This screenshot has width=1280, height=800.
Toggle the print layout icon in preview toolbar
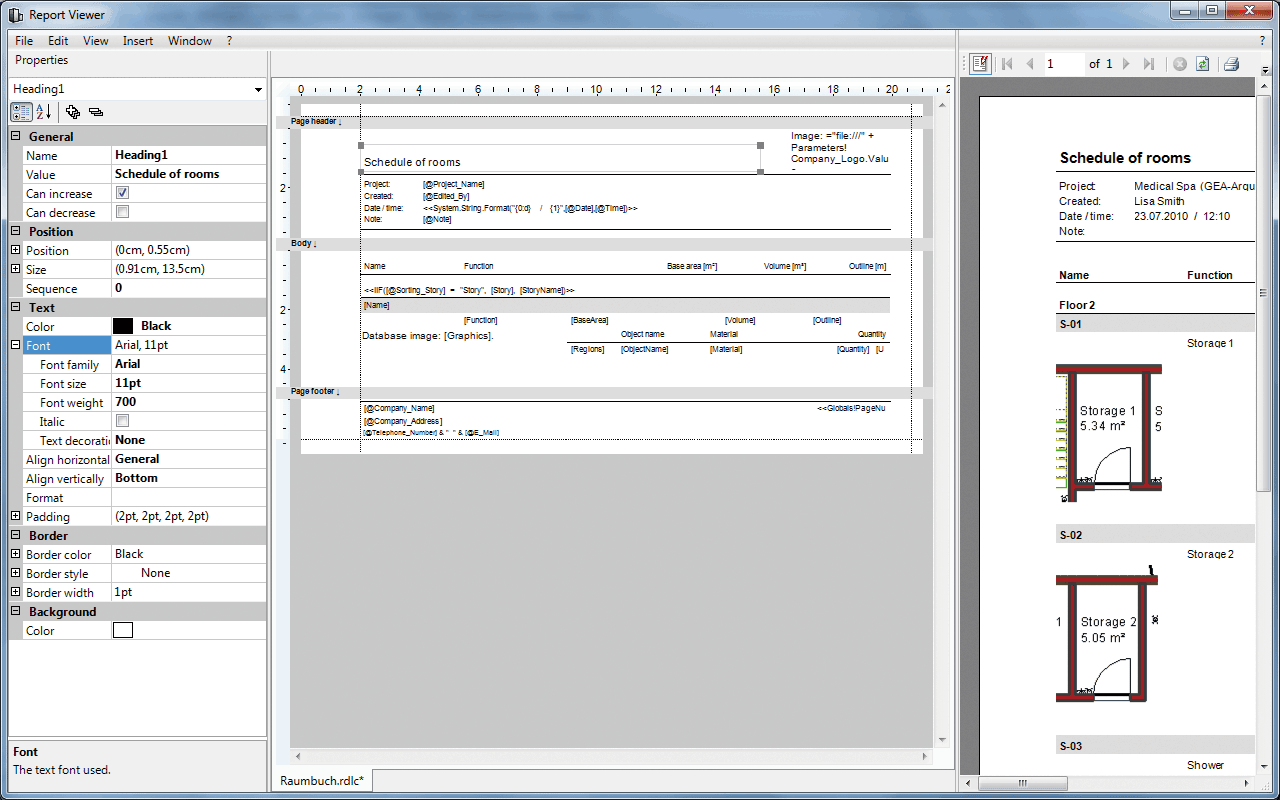[x=981, y=63]
